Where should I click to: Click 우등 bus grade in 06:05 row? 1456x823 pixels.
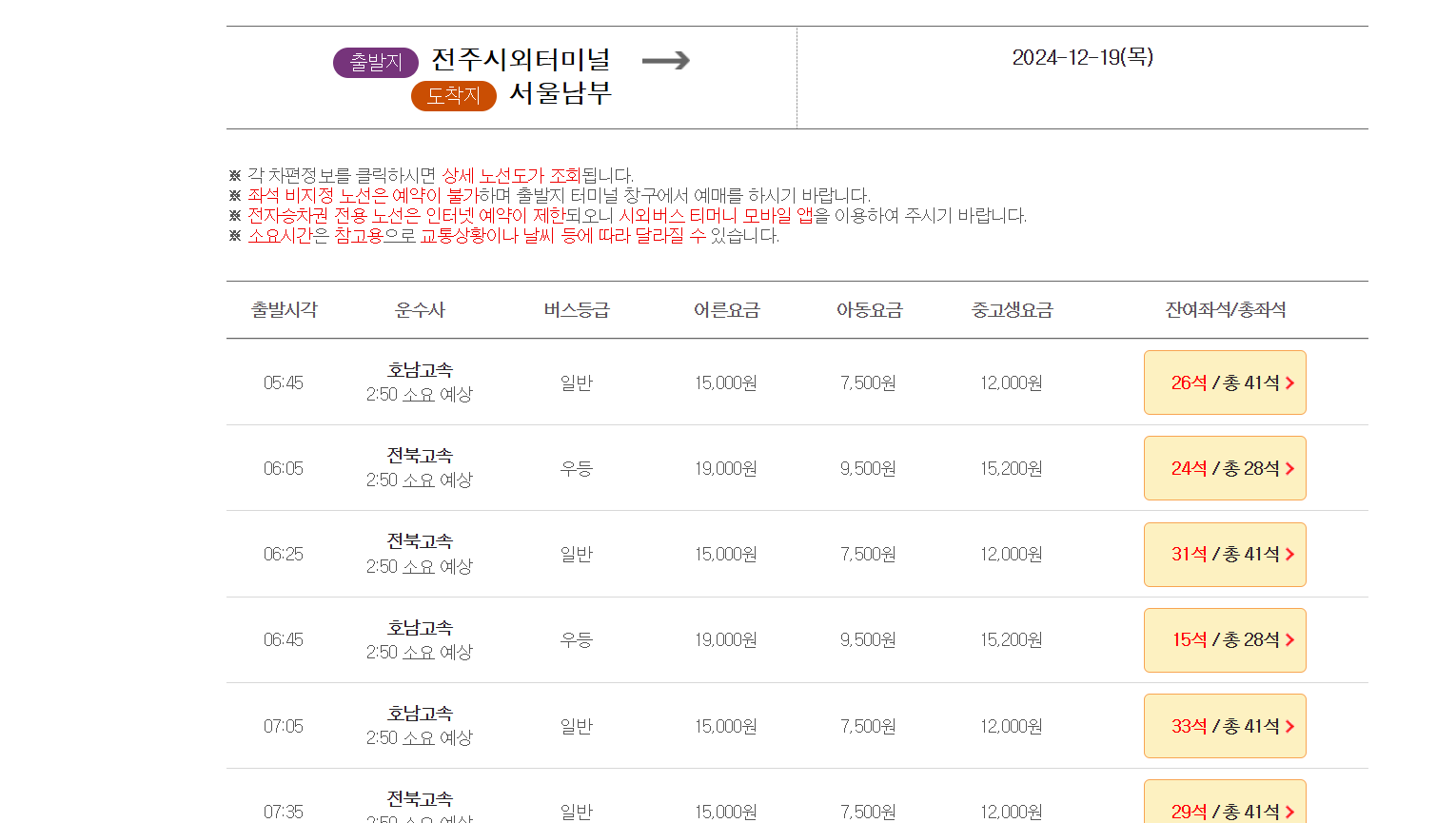pos(577,468)
